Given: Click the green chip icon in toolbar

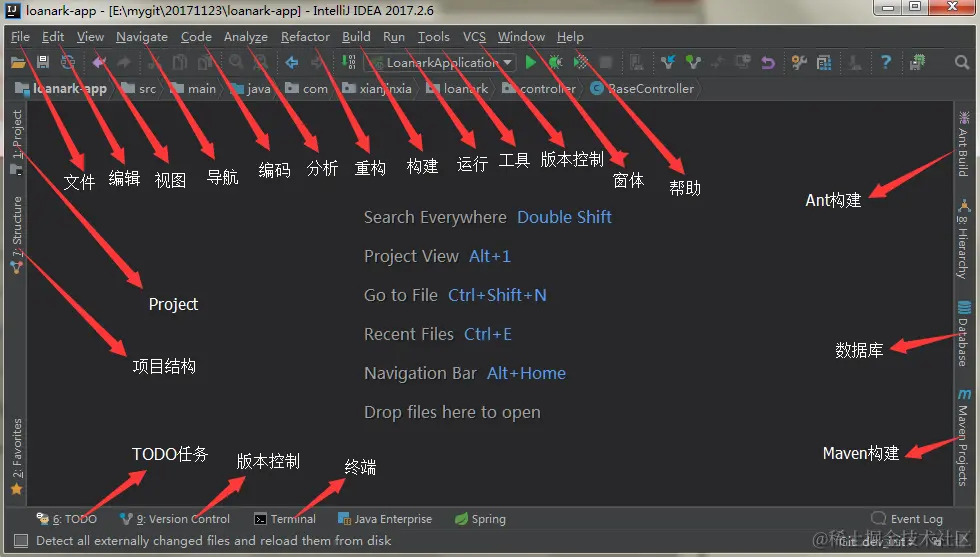Looking at the screenshot, I should 918,62.
